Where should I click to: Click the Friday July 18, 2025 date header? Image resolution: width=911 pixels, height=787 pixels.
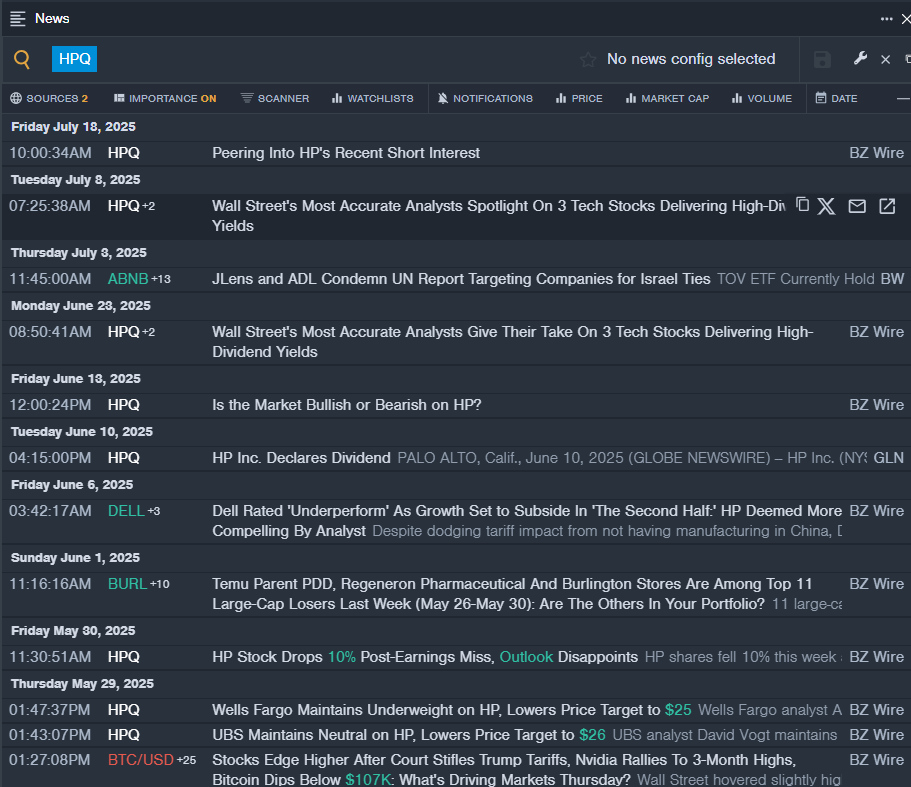tap(73, 127)
